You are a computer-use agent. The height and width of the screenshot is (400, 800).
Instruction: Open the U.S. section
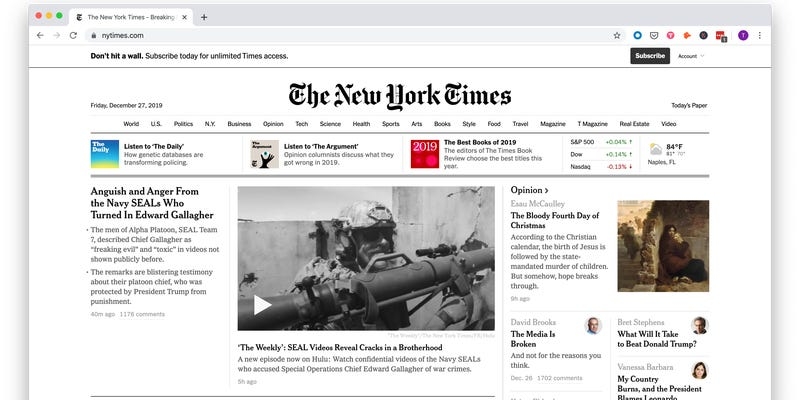point(156,124)
